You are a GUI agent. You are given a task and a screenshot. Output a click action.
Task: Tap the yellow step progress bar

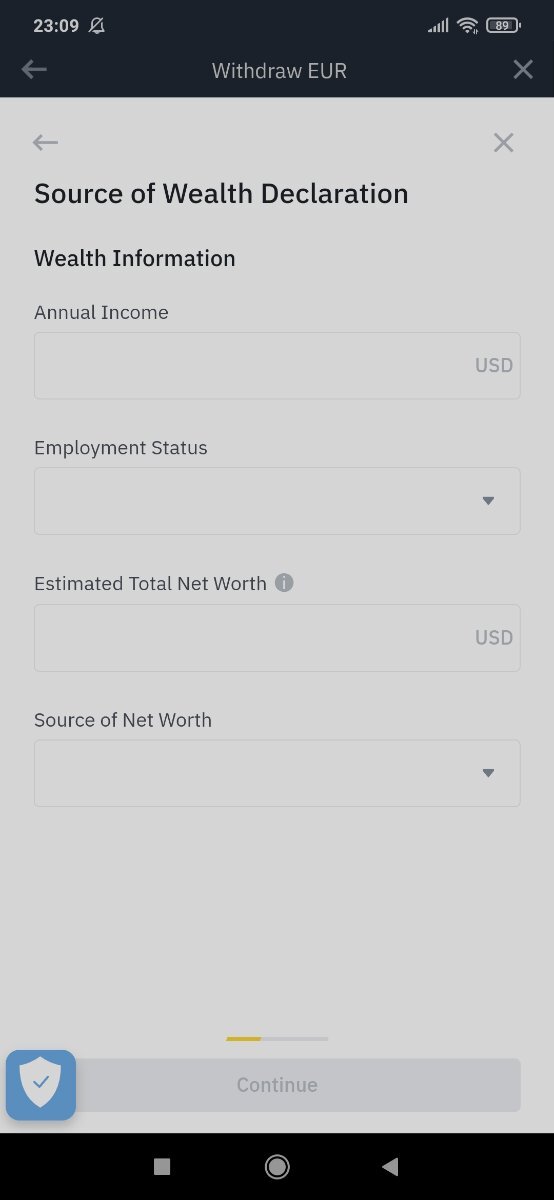pos(243,1039)
